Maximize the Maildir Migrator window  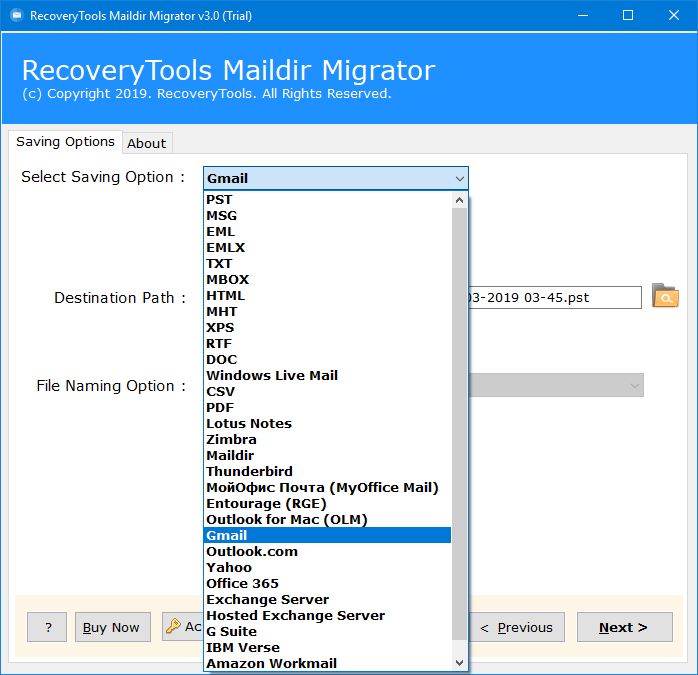(x=628, y=16)
